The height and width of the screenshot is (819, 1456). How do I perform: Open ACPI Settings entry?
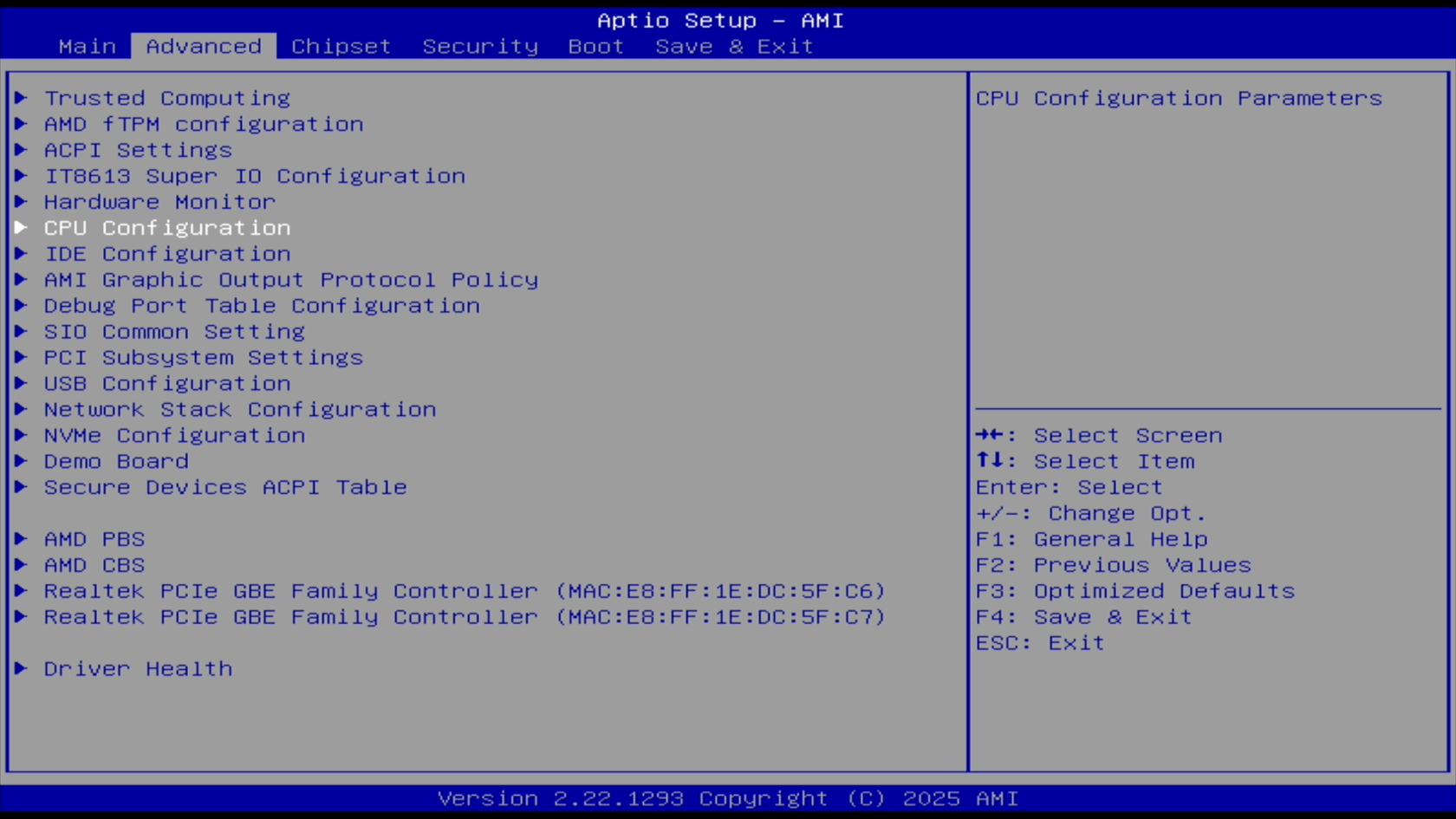pyautogui.click(x=139, y=150)
